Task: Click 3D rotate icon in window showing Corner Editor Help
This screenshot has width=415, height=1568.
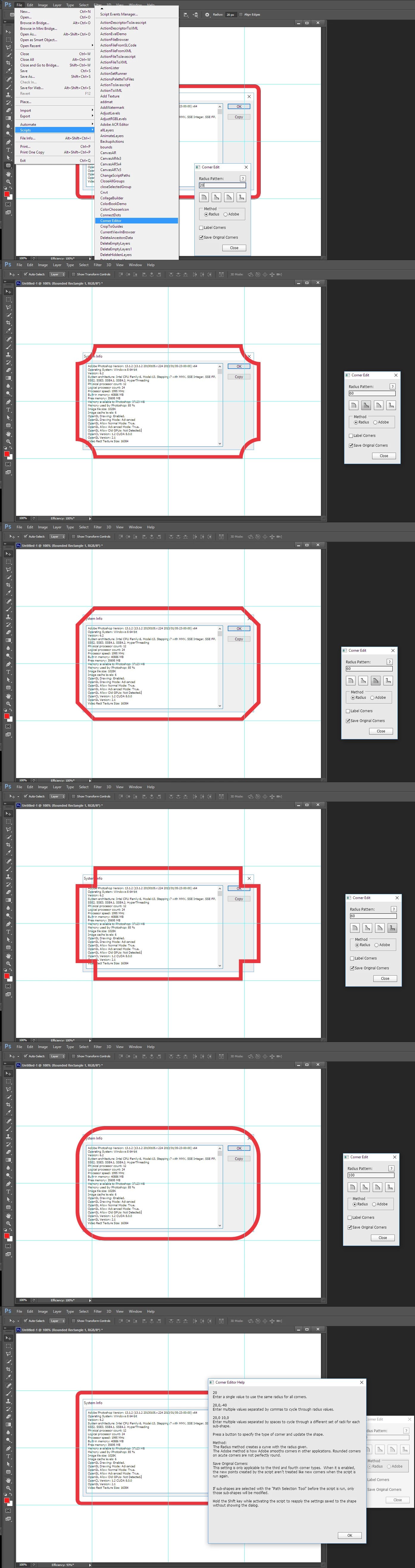Action: pos(251,1321)
